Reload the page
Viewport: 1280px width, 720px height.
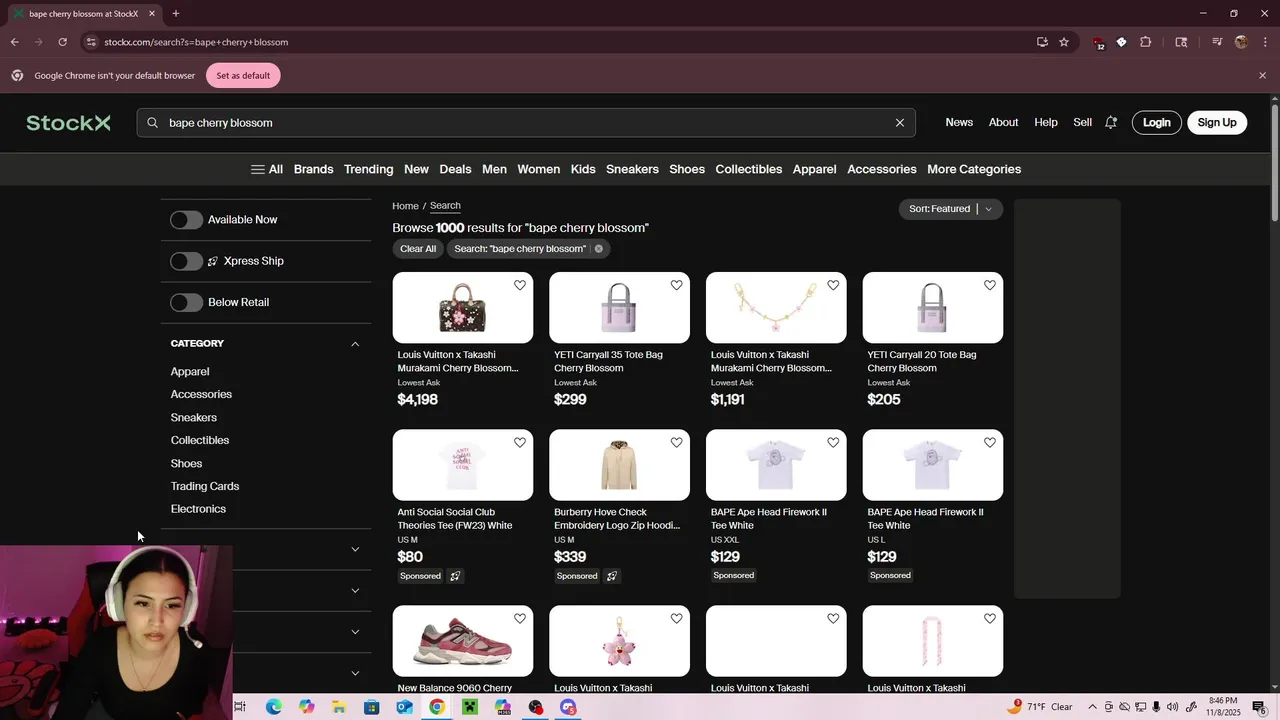point(62,42)
